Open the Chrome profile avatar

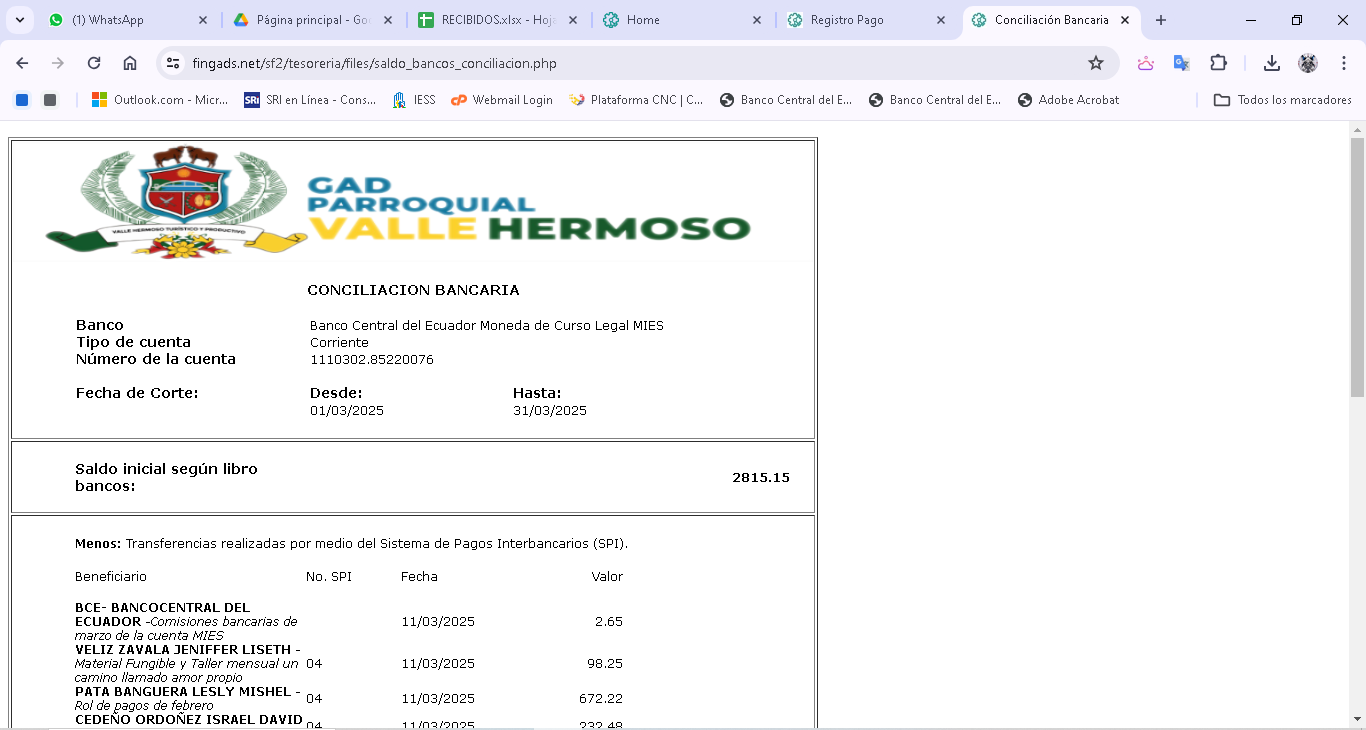tap(1307, 63)
